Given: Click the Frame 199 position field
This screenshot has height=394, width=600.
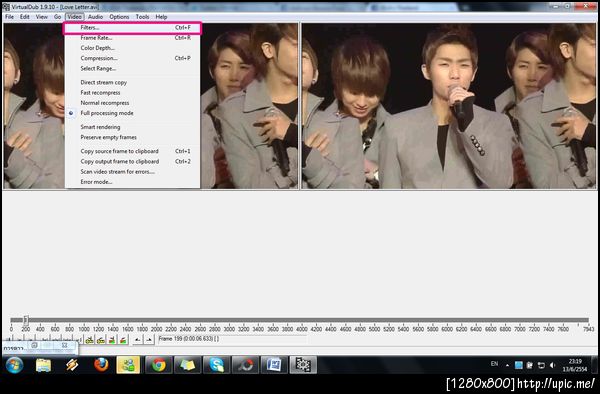Looking at the screenshot, I should click(232, 339).
